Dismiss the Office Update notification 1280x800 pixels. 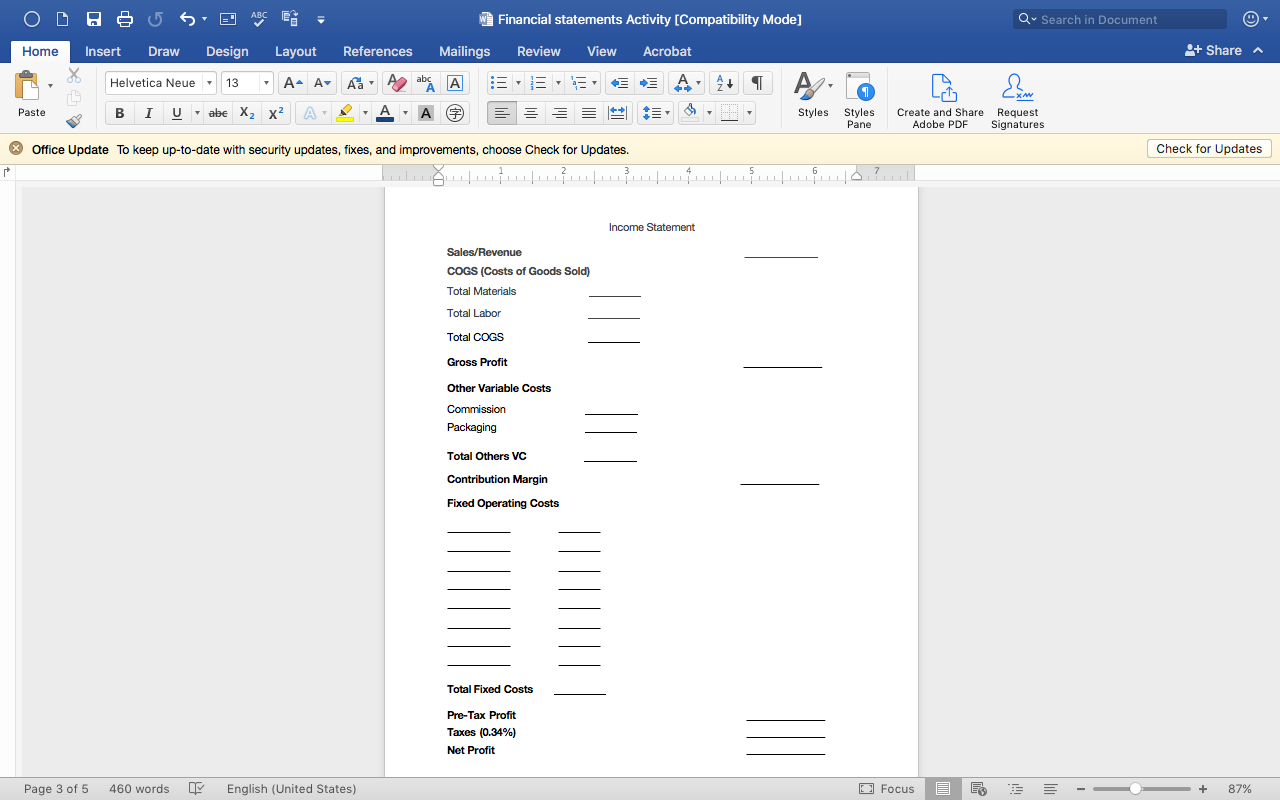pyautogui.click(x=16, y=149)
